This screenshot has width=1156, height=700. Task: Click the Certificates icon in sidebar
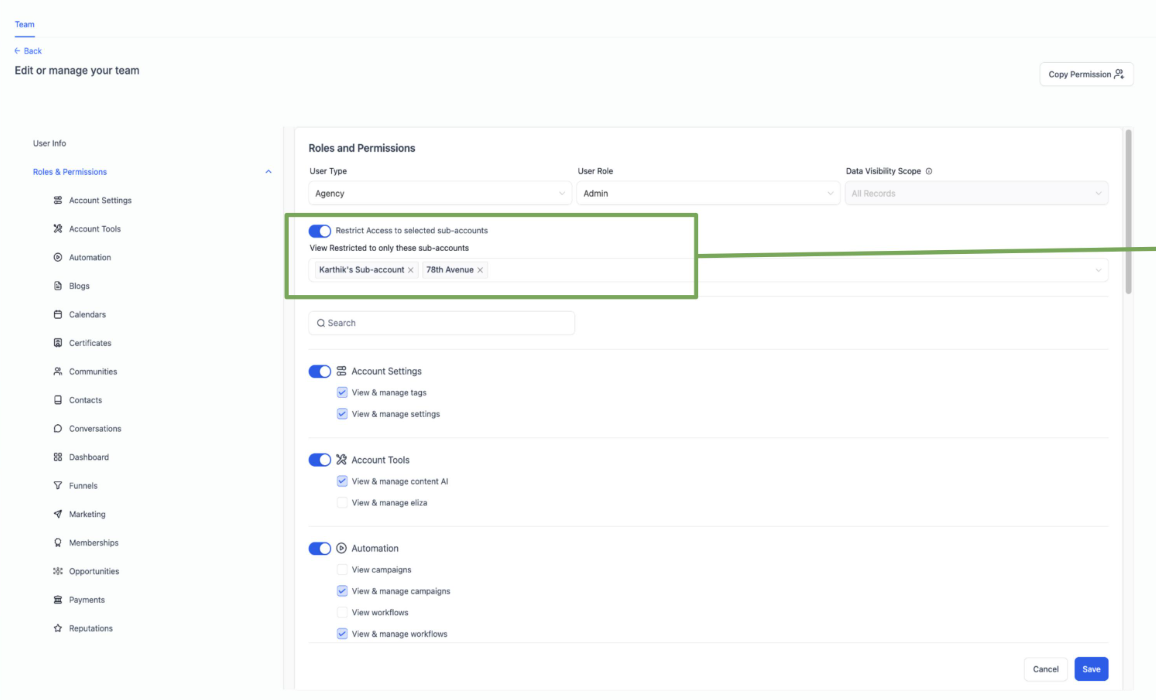58,343
